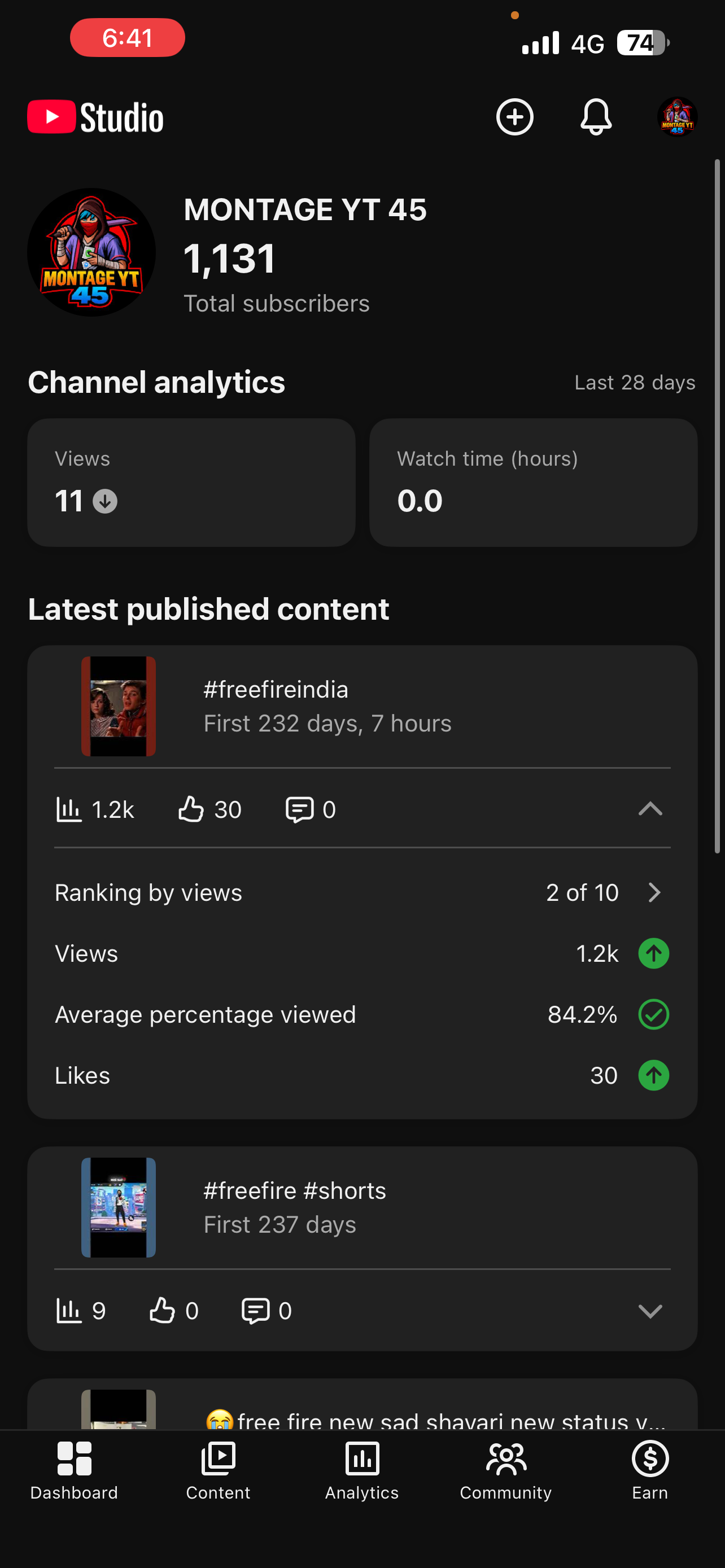This screenshot has width=725, height=1568.
Task: Tap the create plus icon
Action: 514,117
